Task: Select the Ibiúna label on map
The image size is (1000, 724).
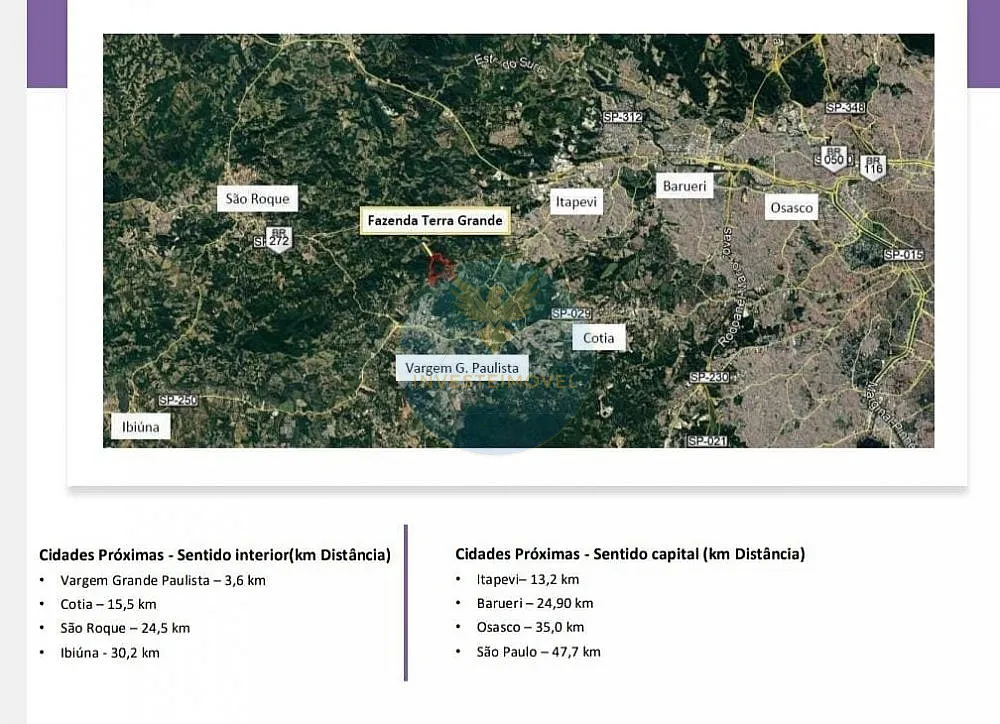Action: [140, 427]
